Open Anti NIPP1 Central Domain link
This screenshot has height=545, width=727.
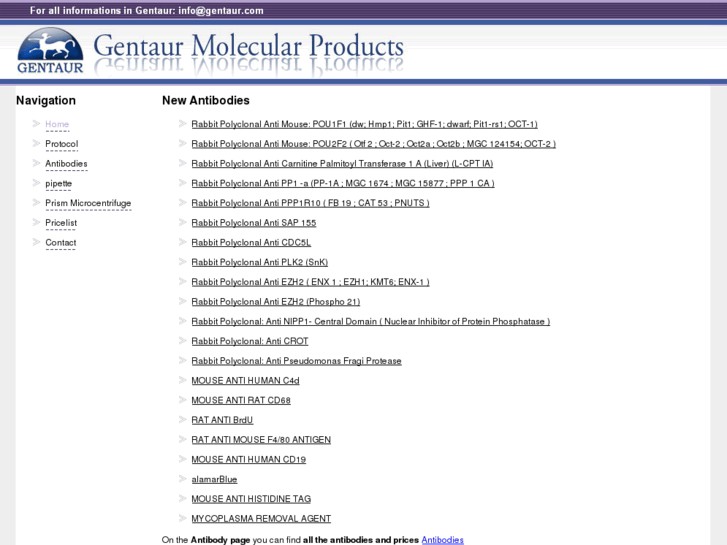(x=371, y=321)
